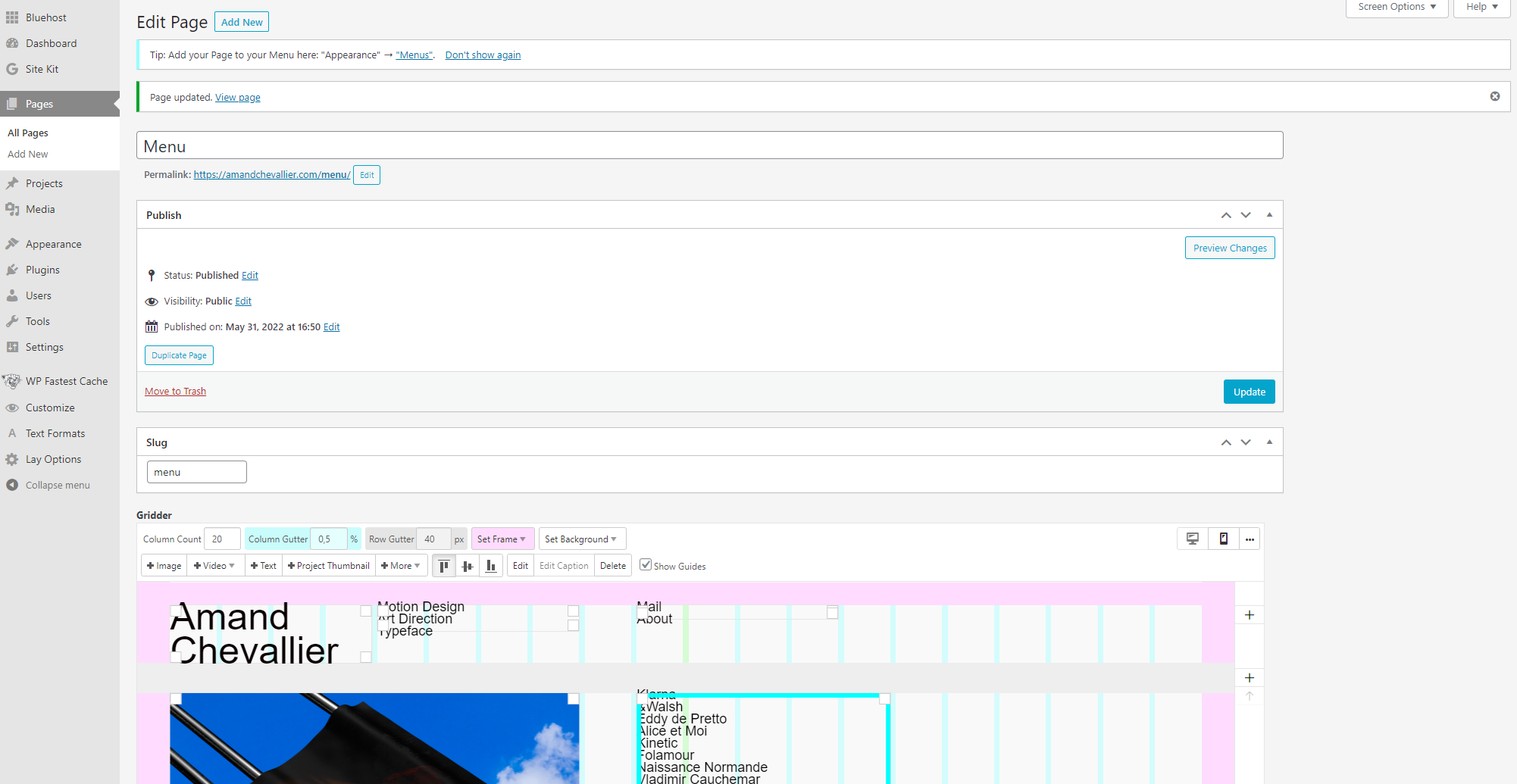Screen dimensions: 1517x784
Task: Select the blue flag image in grid
Action: 374,739
